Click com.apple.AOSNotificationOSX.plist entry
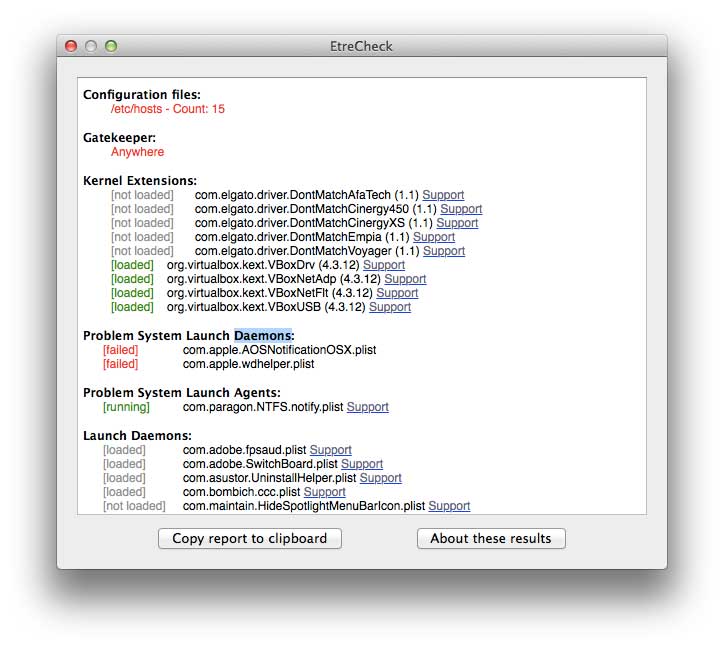This screenshot has height=648, width=724. pyautogui.click(x=279, y=350)
